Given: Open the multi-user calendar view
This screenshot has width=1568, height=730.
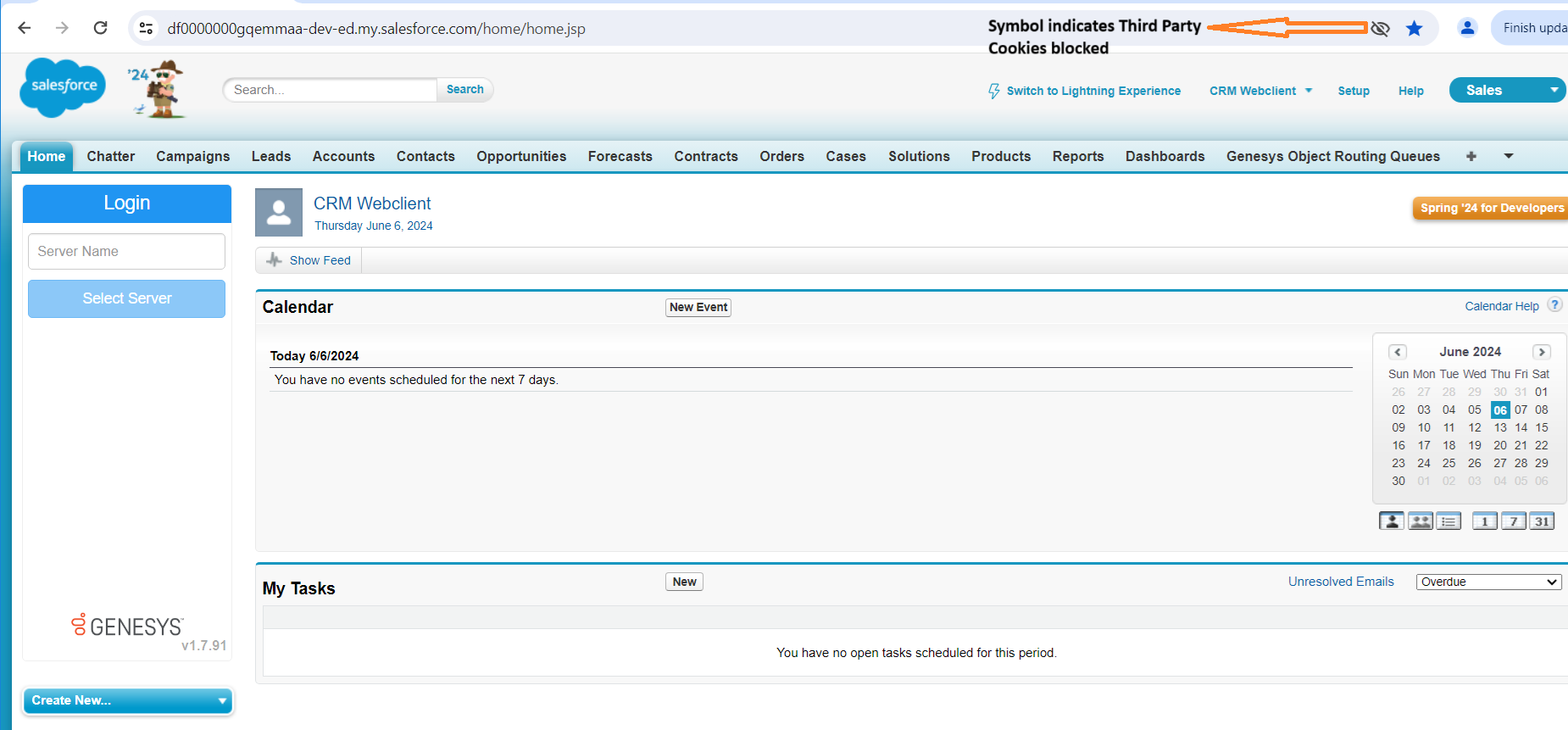Looking at the screenshot, I should pos(1420,521).
